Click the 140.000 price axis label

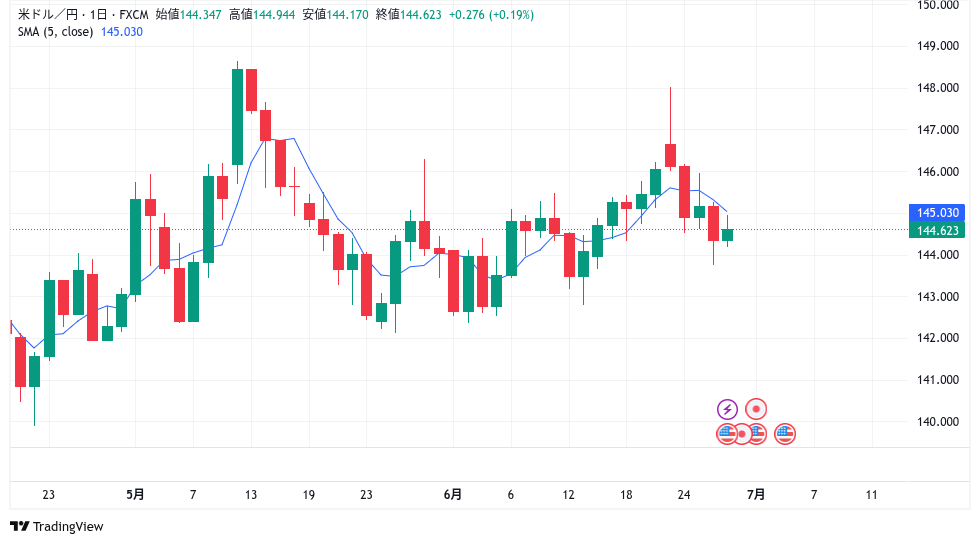click(938, 421)
